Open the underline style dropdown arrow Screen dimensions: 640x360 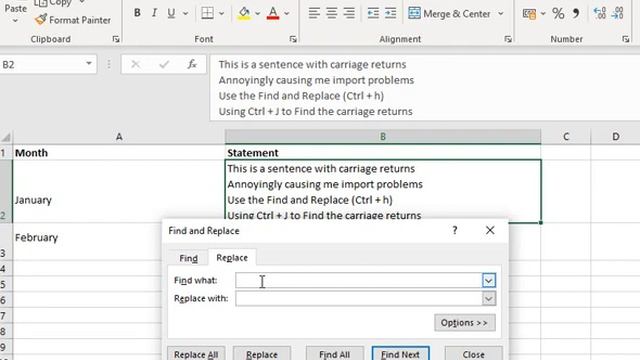click(186, 13)
